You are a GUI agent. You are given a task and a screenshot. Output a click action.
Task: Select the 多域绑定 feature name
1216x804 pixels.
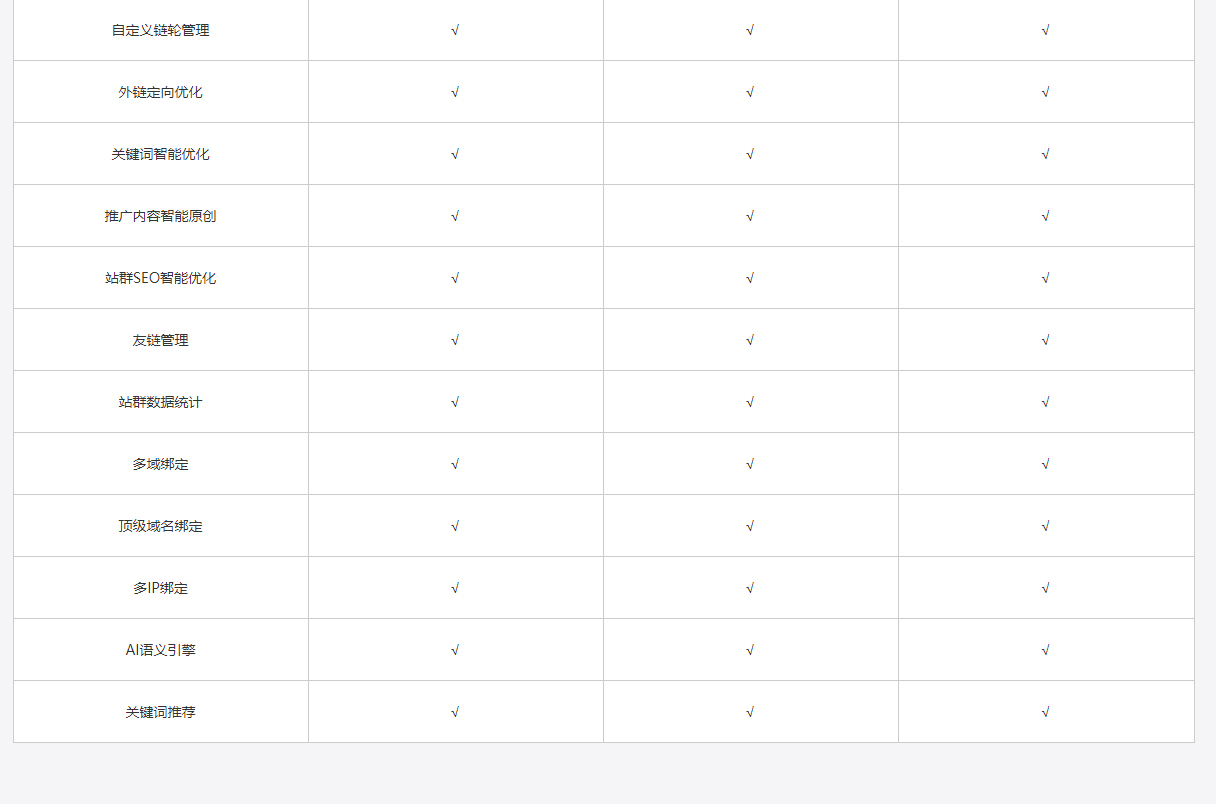[160, 464]
